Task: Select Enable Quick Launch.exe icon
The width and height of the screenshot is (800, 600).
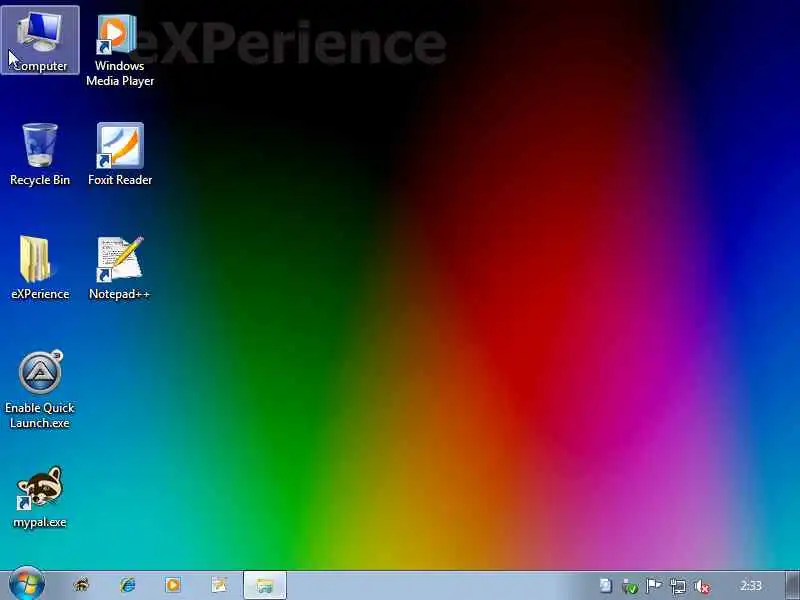Action: (x=40, y=389)
